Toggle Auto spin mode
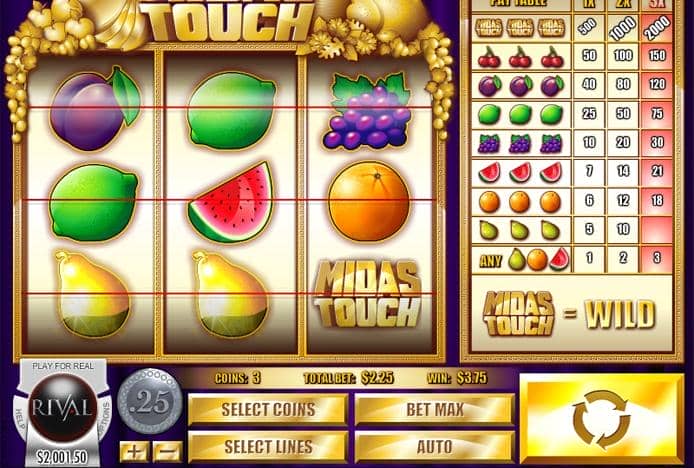This screenshot has width=694, height=468. pyautogui.click(x=435, y=447)
